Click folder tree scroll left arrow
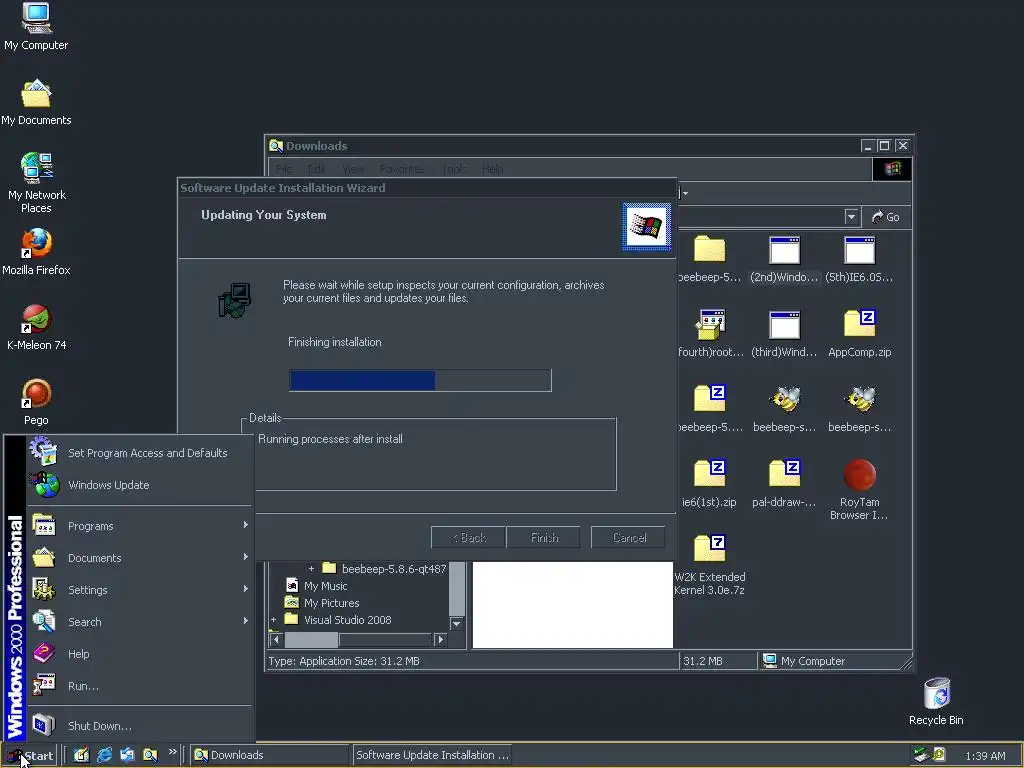This screenshot has width=1024, height=768. tap(276, 639)
